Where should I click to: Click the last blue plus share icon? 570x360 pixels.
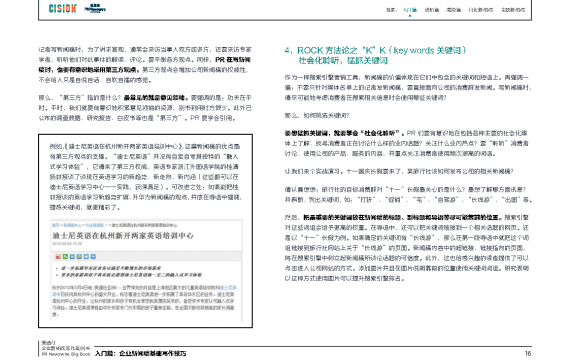(93, 257)
